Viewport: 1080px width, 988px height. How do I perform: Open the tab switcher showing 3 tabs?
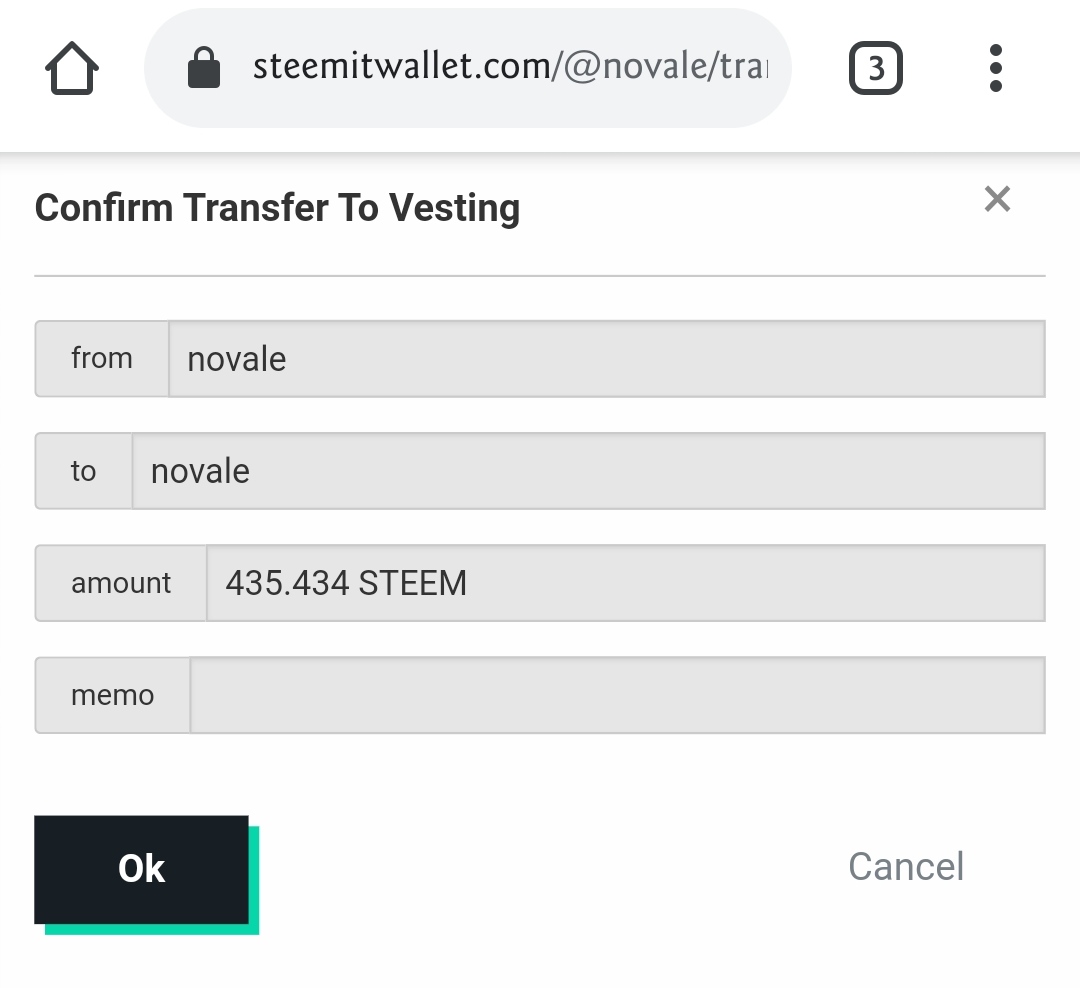pos(875,69)
